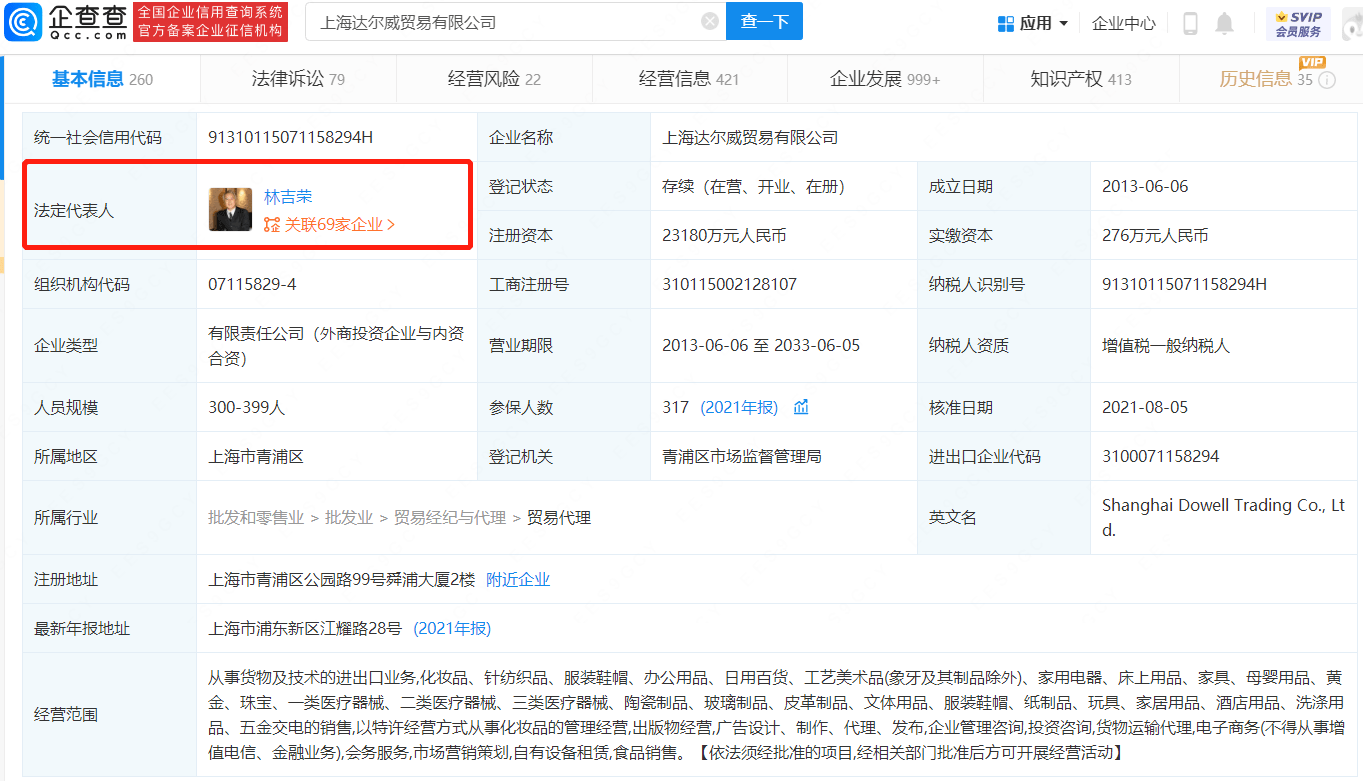
Task: Switch to the 企业发展 tab
Action: pyautogui.click(x=885, y=79)
